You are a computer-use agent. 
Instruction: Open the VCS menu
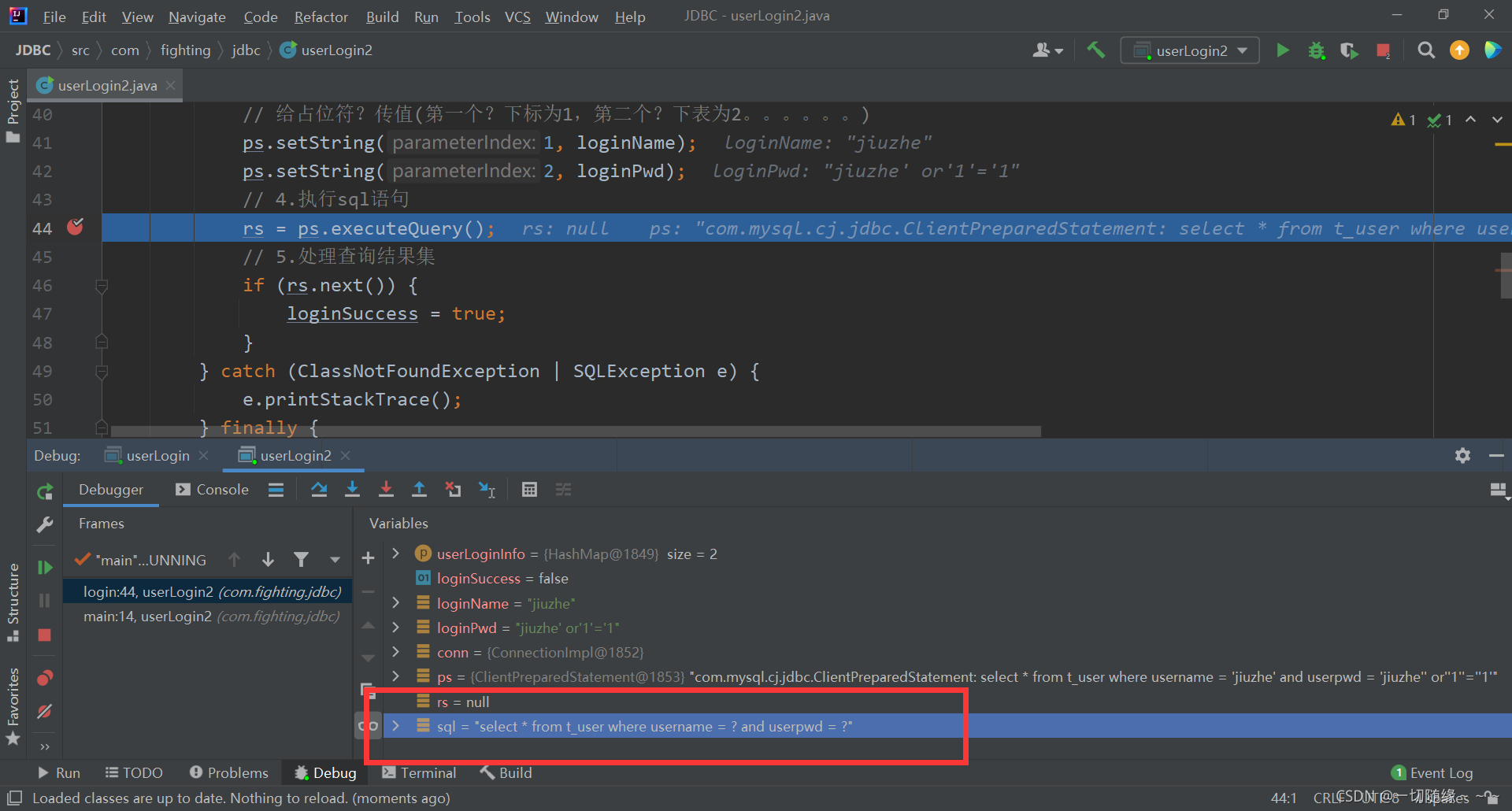[x=517, y=17]
